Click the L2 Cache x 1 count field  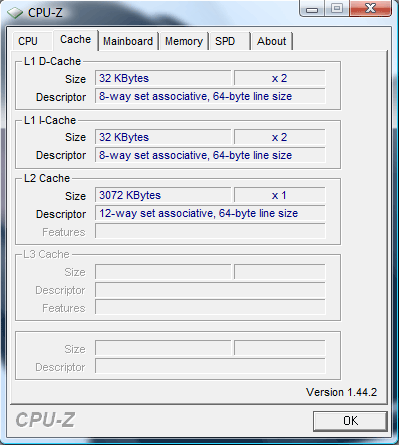coord(279,195)
